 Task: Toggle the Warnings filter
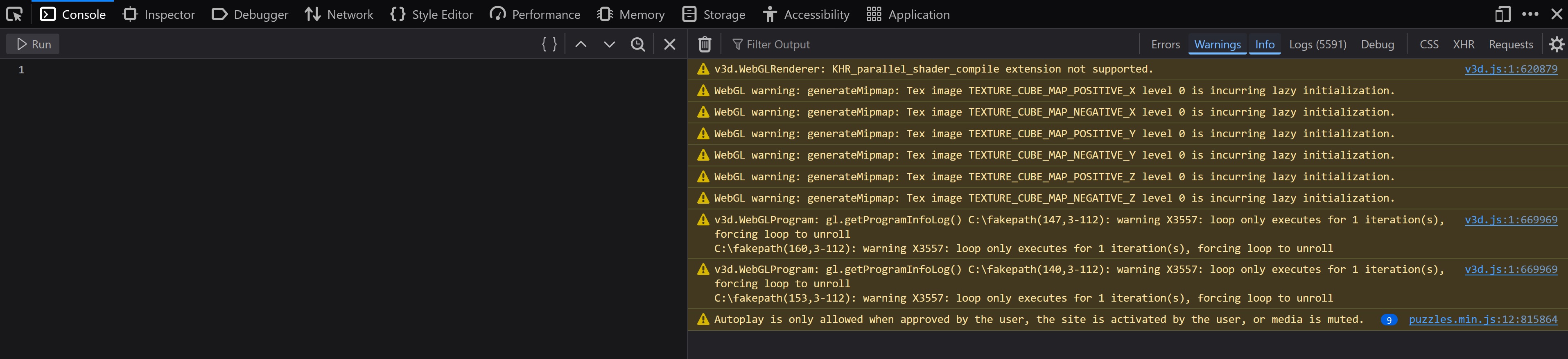point(1218,45)
